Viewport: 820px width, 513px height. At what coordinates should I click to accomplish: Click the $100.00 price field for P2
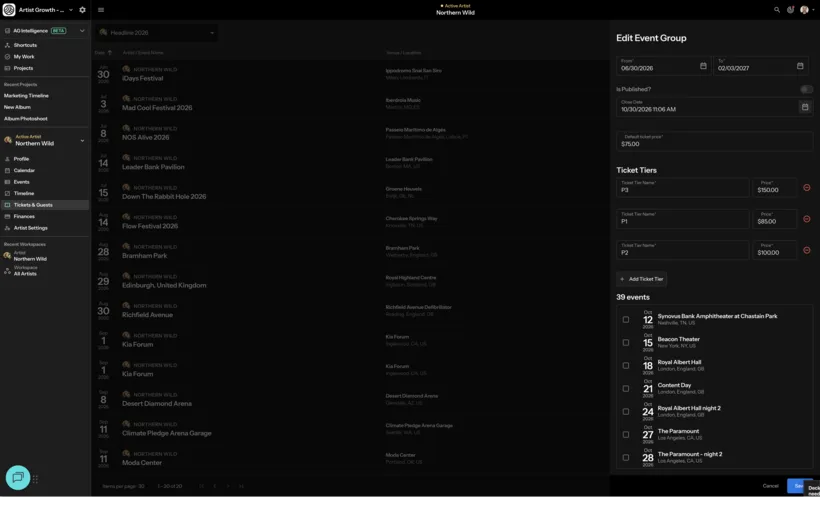(775, 250)
